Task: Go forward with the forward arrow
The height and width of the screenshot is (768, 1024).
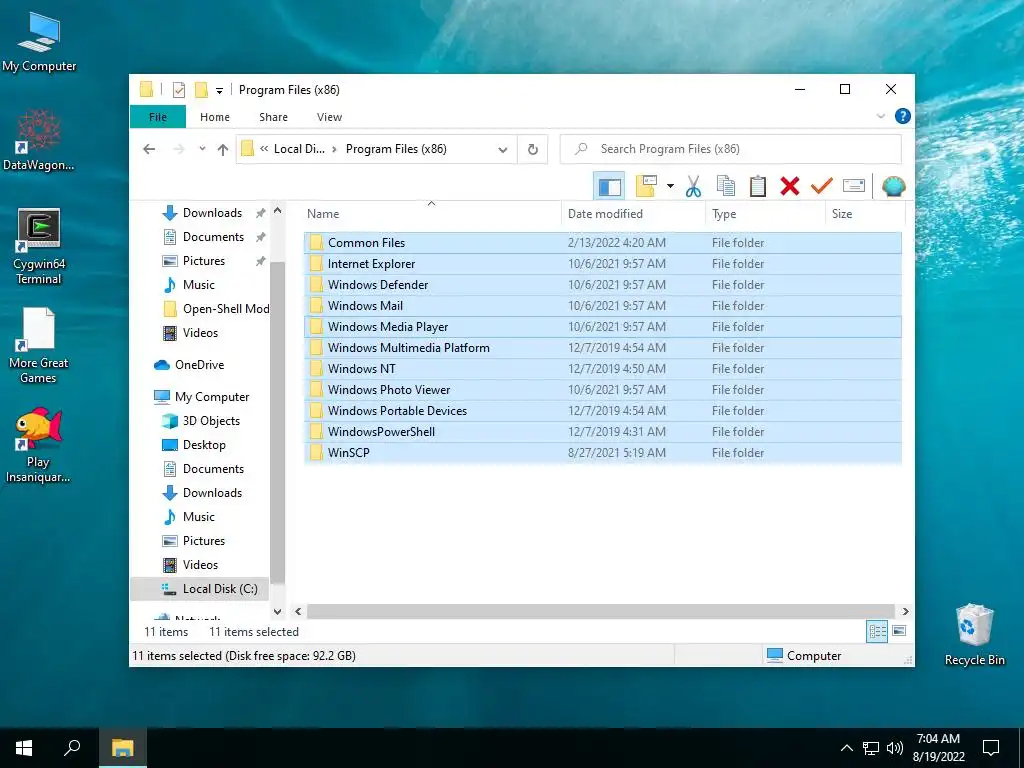Action: click(x=179, y=149)
